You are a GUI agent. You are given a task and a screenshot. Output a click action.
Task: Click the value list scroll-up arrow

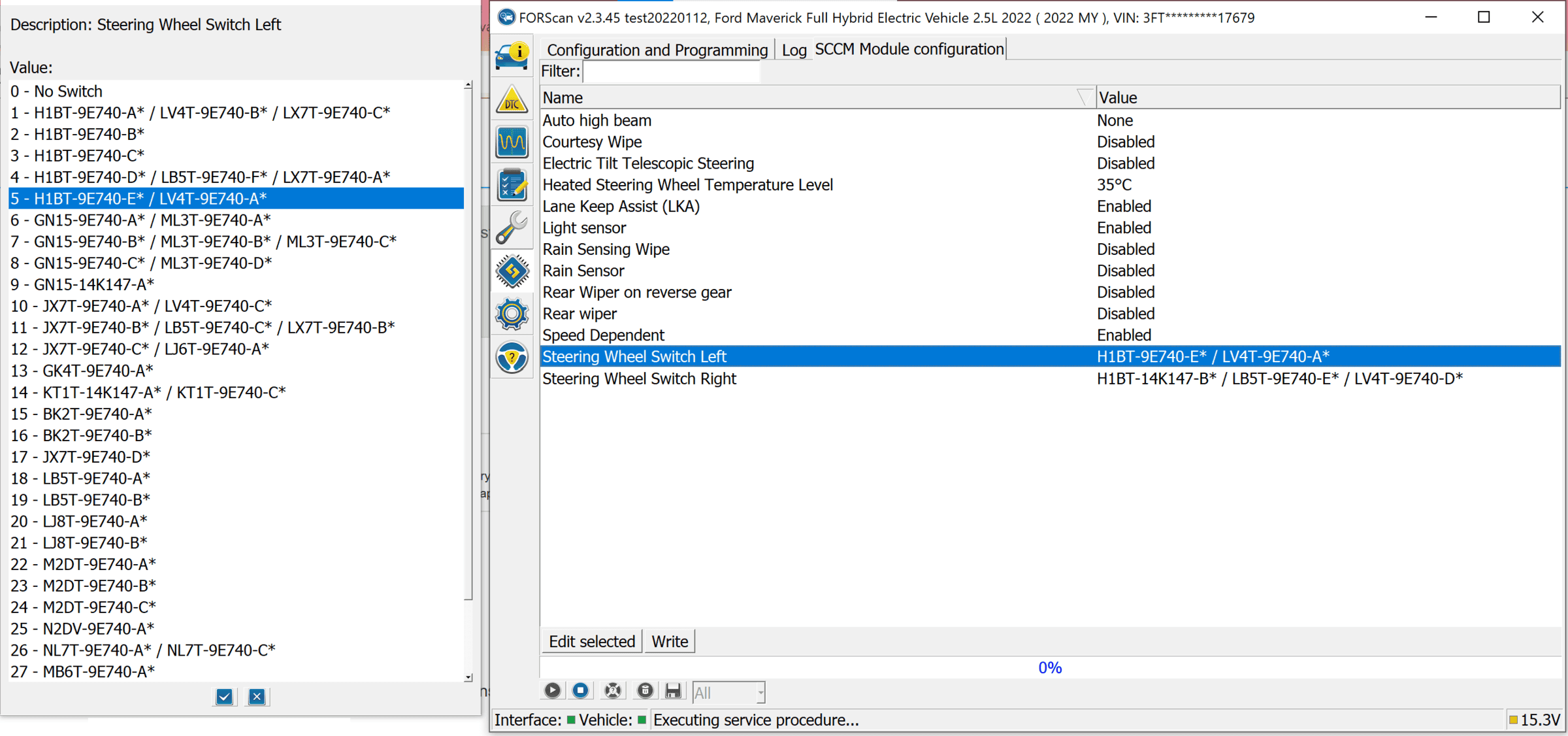point(468,86)
